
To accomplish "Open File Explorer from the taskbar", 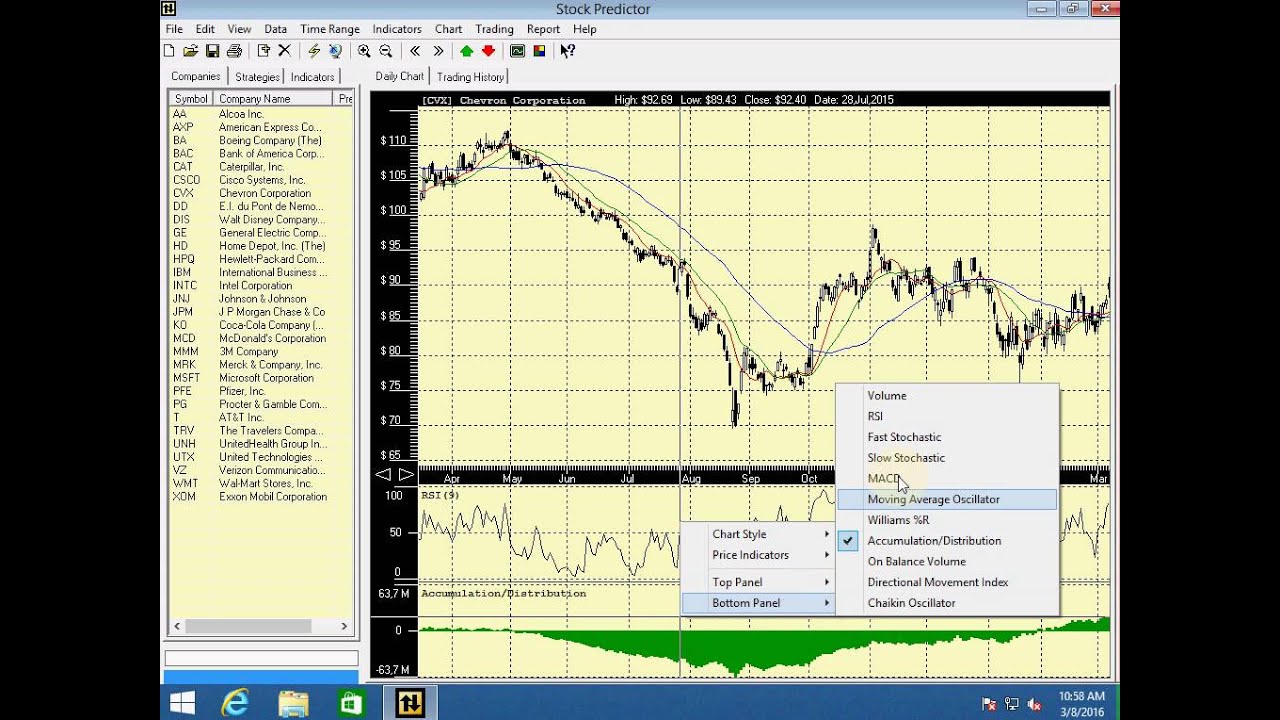I will pos(293,703).
